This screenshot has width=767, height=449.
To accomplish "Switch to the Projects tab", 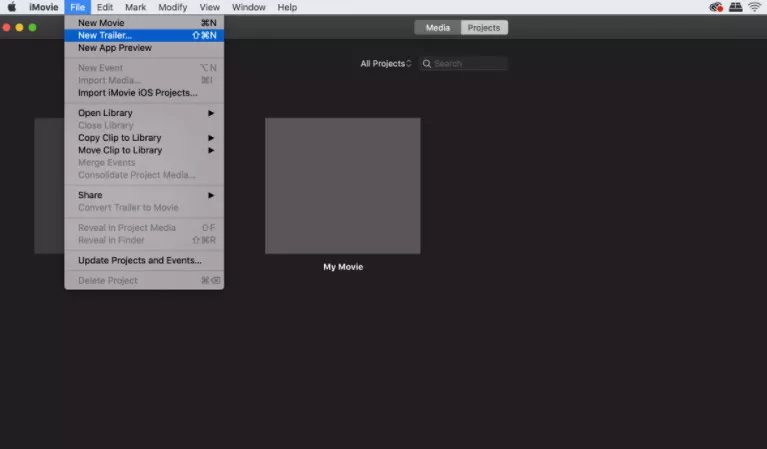I will 484,27.
